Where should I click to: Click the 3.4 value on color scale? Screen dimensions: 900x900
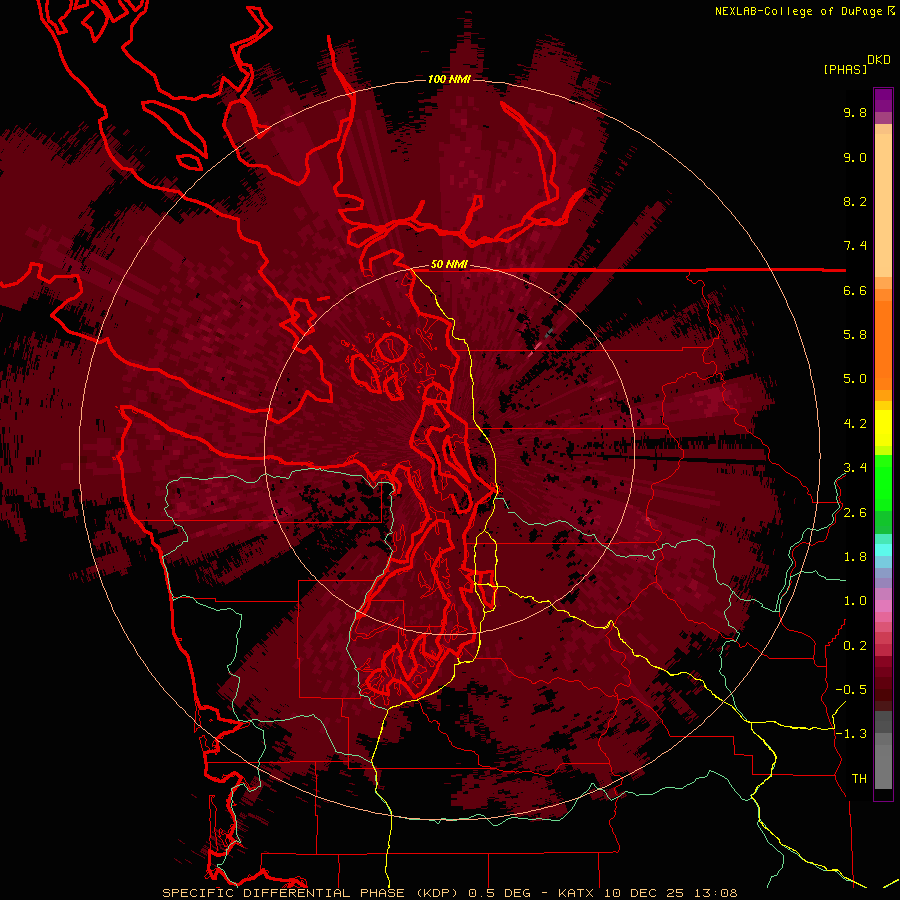[855, 468]
